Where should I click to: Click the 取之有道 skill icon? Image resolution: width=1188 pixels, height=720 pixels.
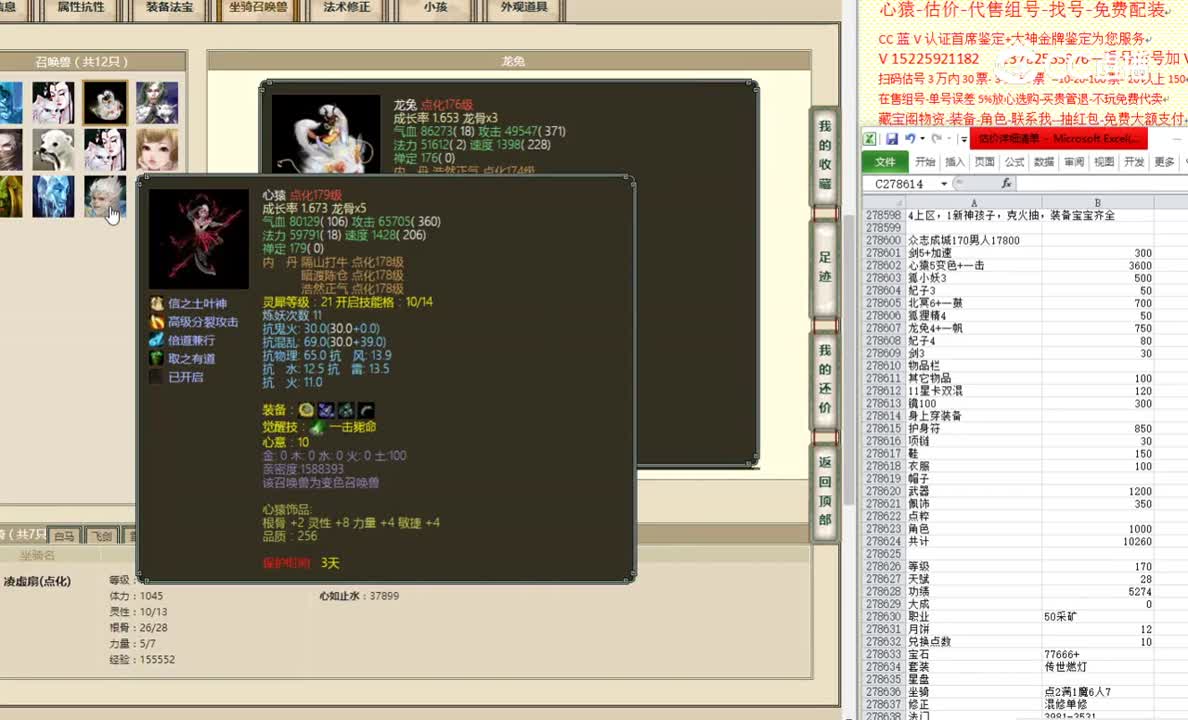tap(157, 358)
